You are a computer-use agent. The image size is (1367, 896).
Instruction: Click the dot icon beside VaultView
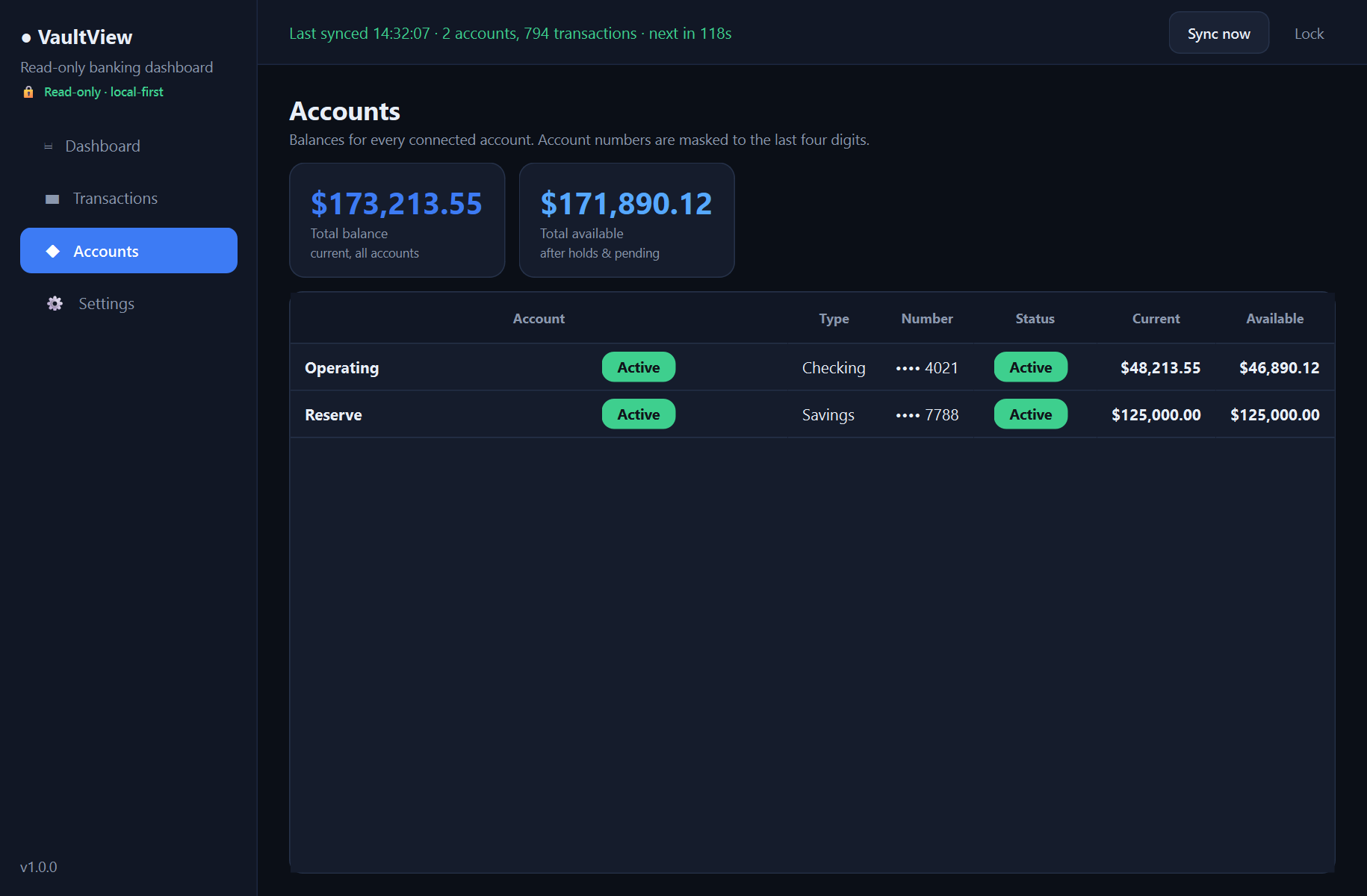point(26,37)
